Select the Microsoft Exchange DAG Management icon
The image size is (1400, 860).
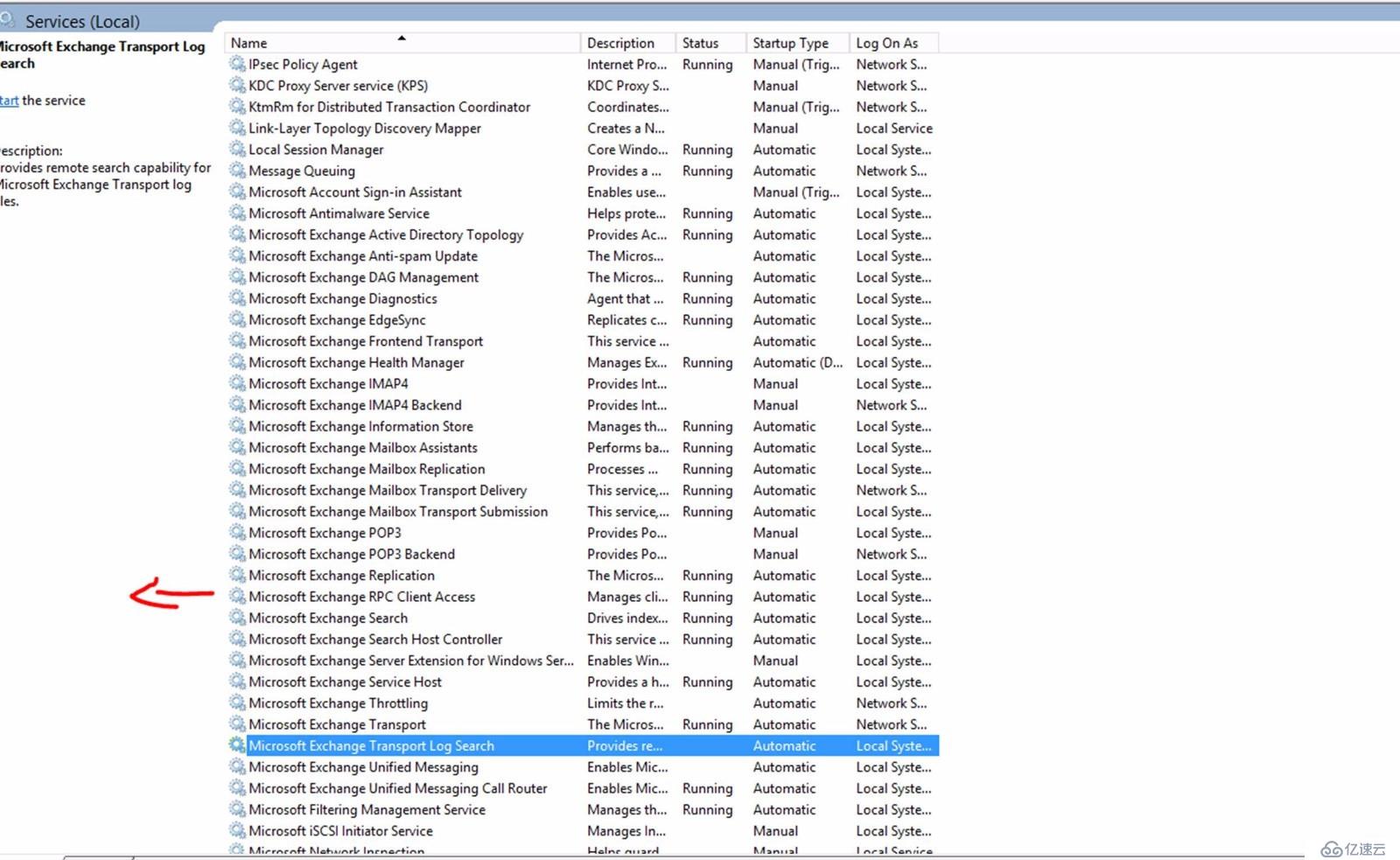coord(237,276)
